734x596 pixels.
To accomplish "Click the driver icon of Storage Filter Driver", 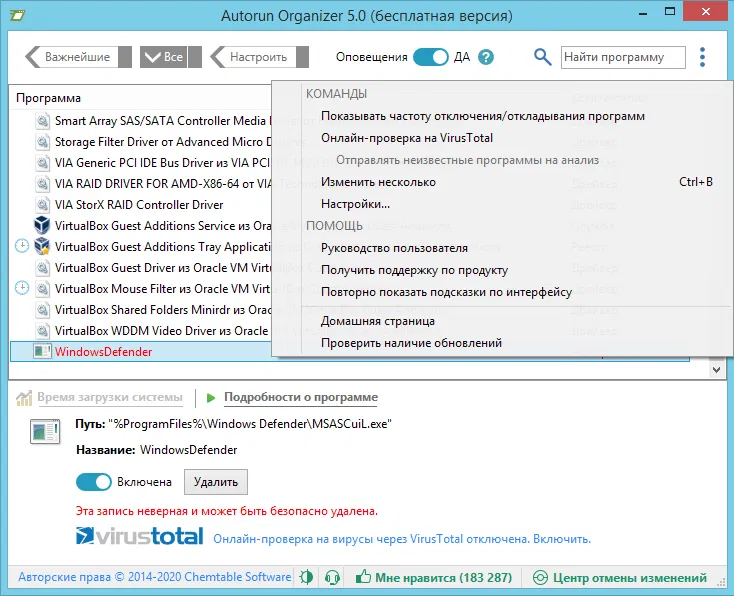I will 43,141.
